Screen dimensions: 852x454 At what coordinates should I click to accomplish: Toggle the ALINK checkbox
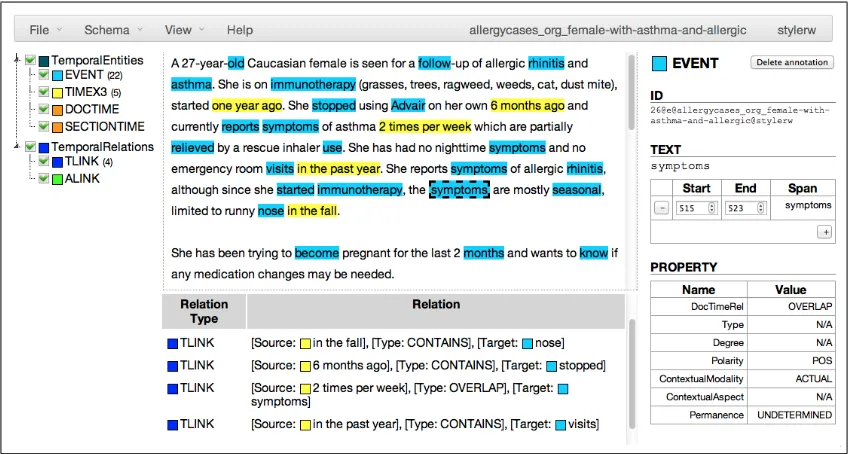[44, 179]
